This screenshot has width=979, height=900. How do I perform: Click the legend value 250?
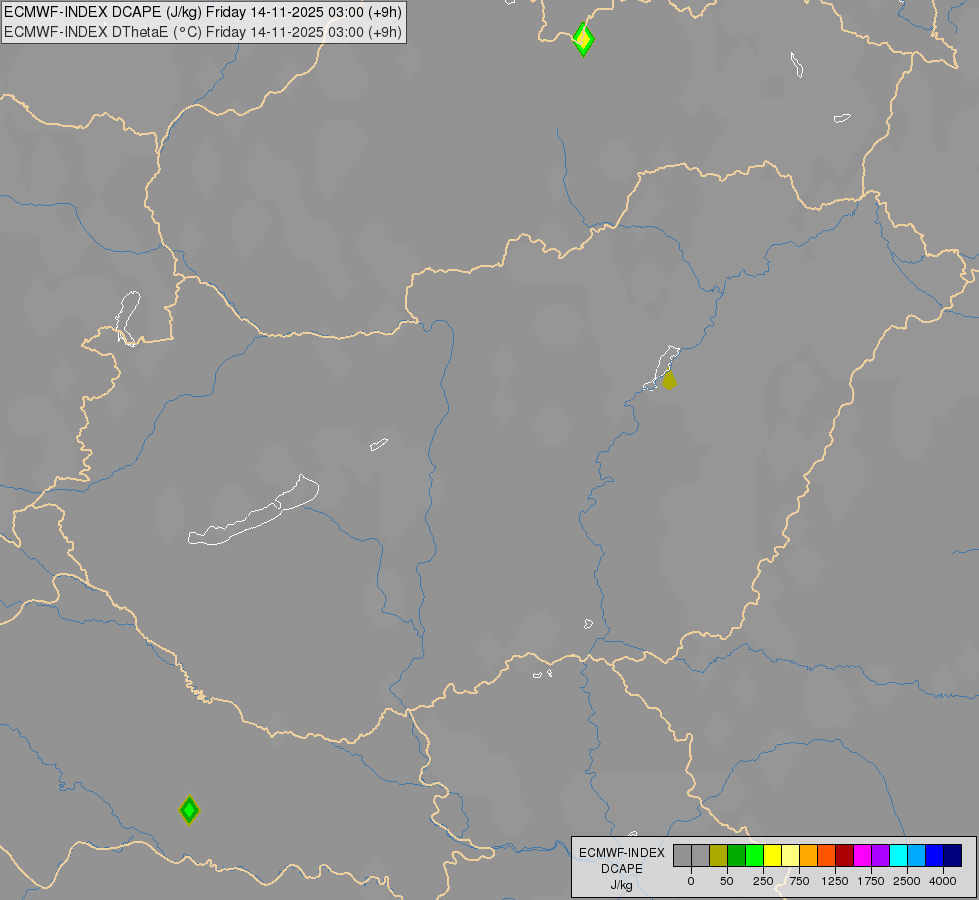(x=763, y=881)
